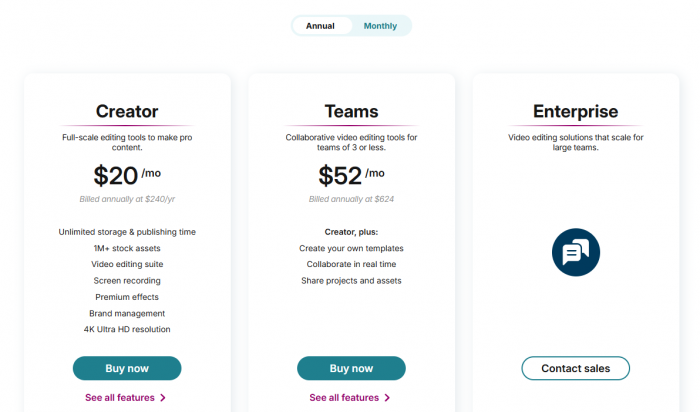Click the Contact sales button

(575, 368)
